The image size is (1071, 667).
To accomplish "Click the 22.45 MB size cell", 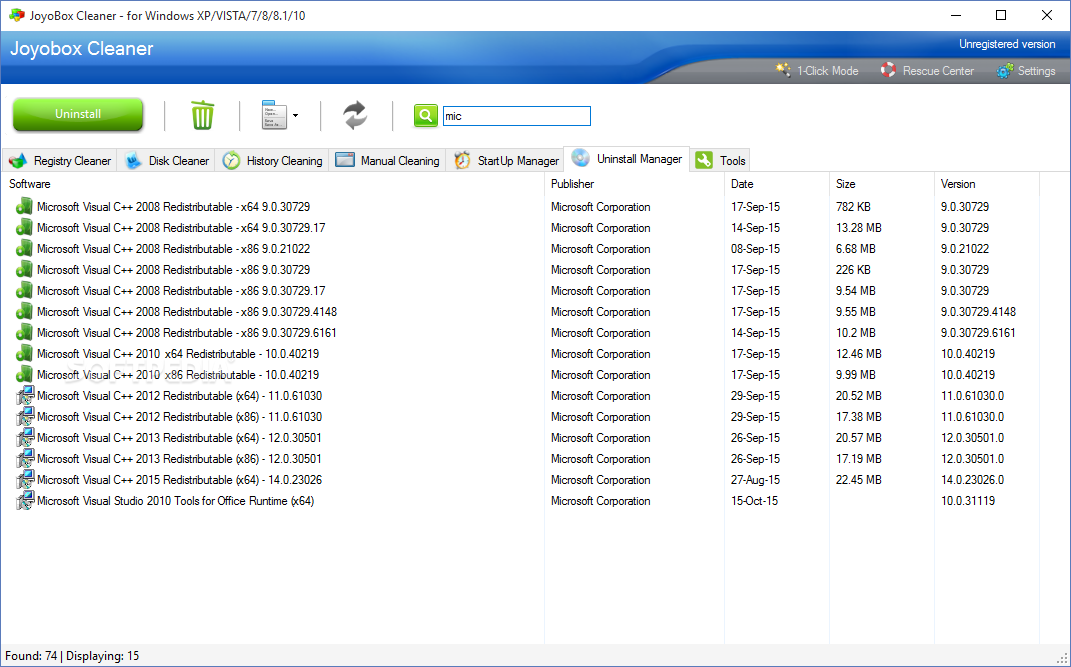I will click(x=859, y=480).
